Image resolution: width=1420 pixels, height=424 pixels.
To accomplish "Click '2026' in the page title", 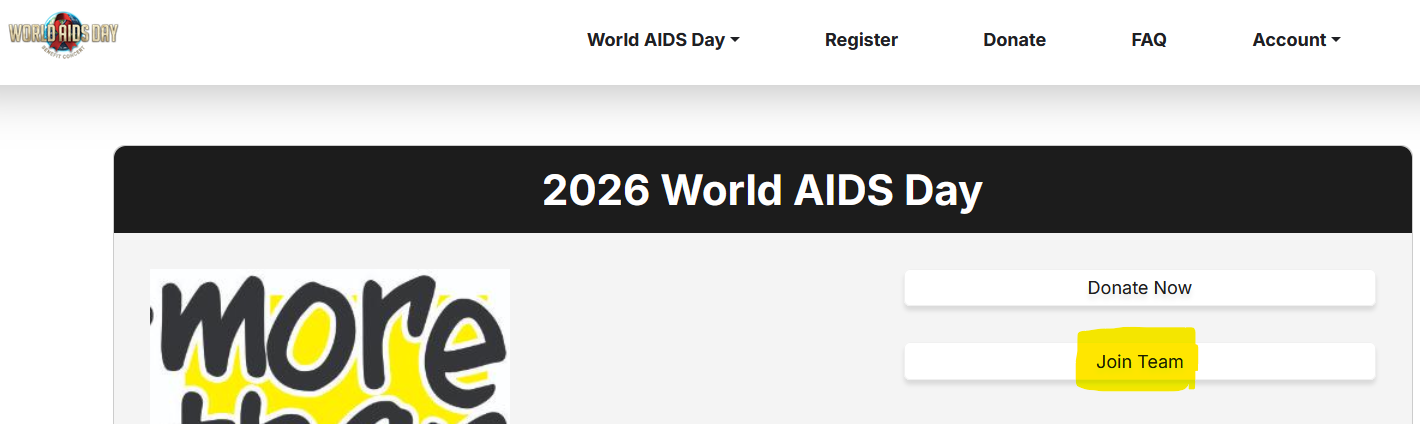I will point(595,190).
